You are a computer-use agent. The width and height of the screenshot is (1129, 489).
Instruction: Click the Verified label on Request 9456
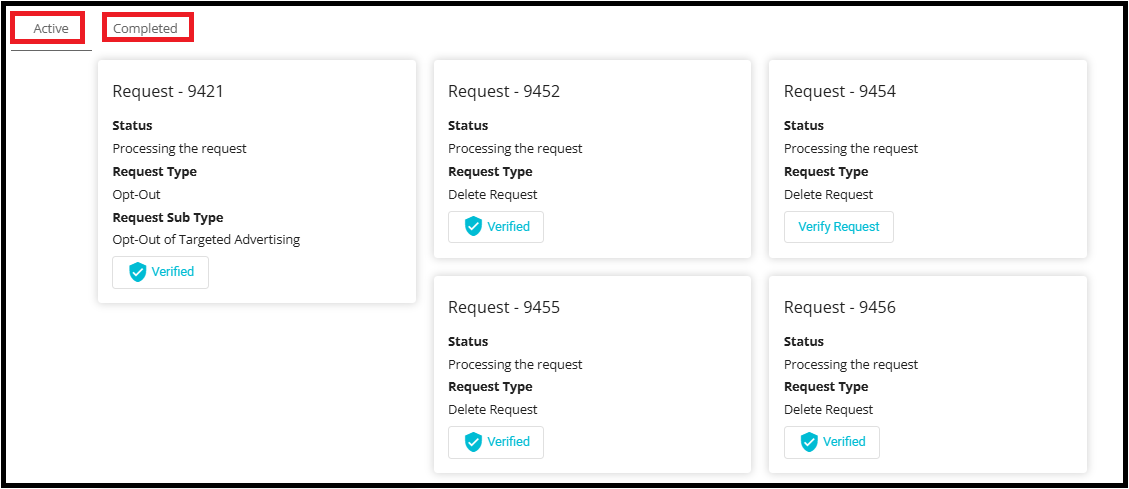pyautogui.click(x=844, y=442)
